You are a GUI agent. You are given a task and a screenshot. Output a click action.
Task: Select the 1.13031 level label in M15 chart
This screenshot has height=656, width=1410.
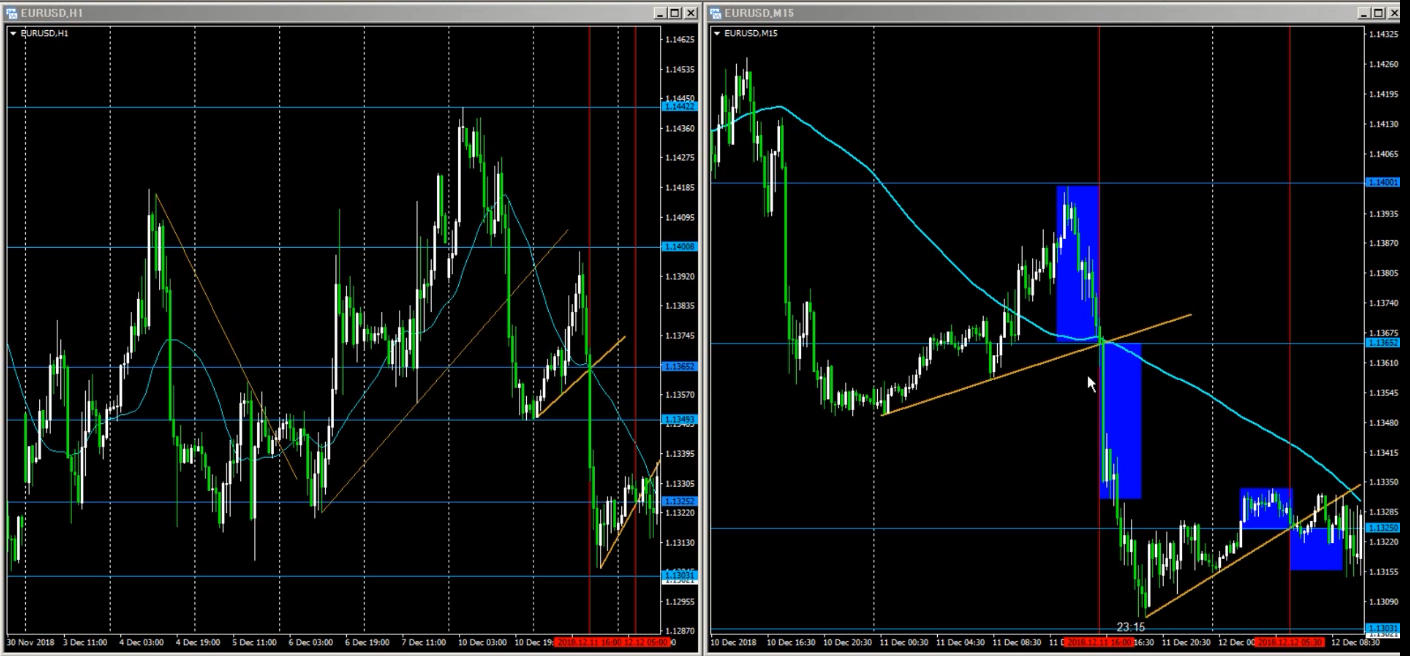(1382, 628)
